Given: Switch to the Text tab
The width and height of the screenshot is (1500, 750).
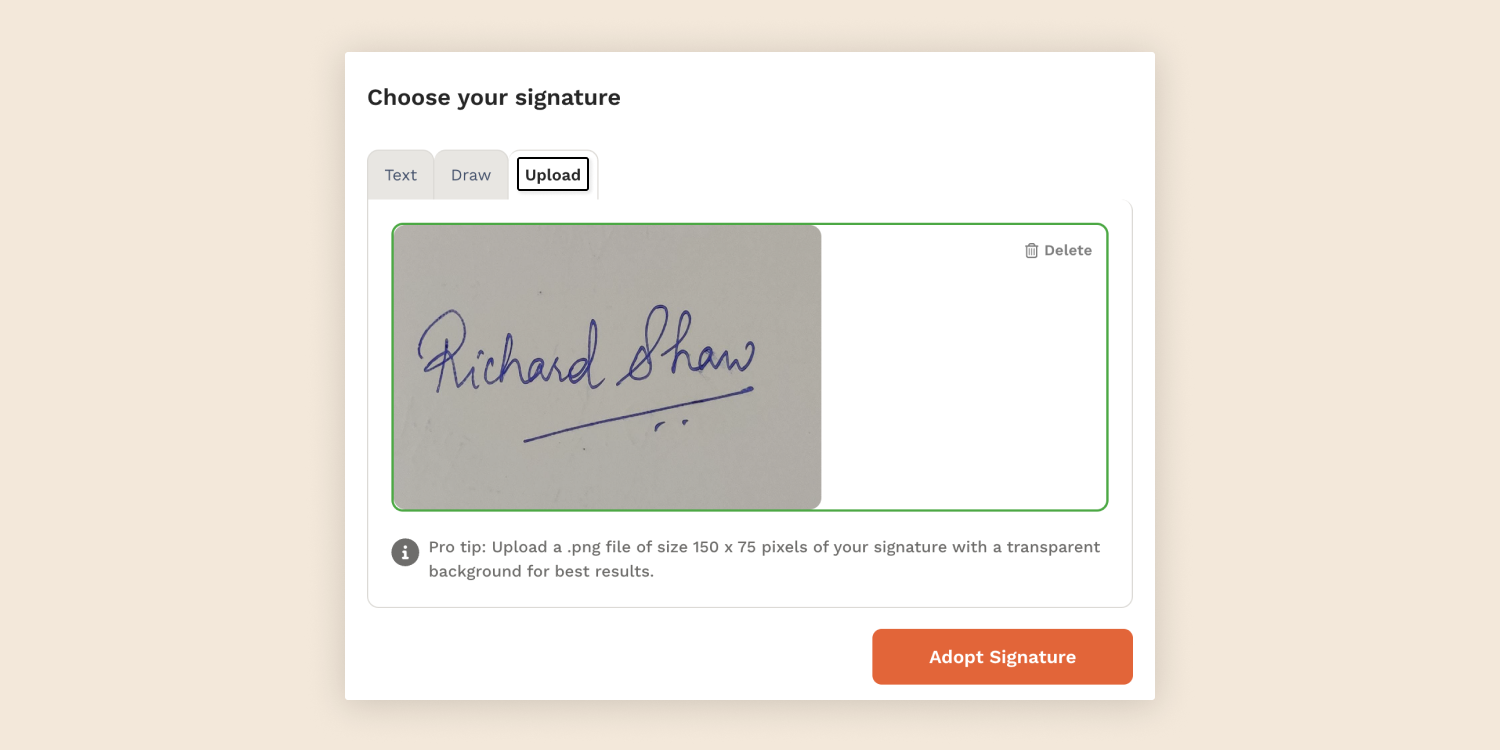Looking at the screenshot, I should (400, 175).
